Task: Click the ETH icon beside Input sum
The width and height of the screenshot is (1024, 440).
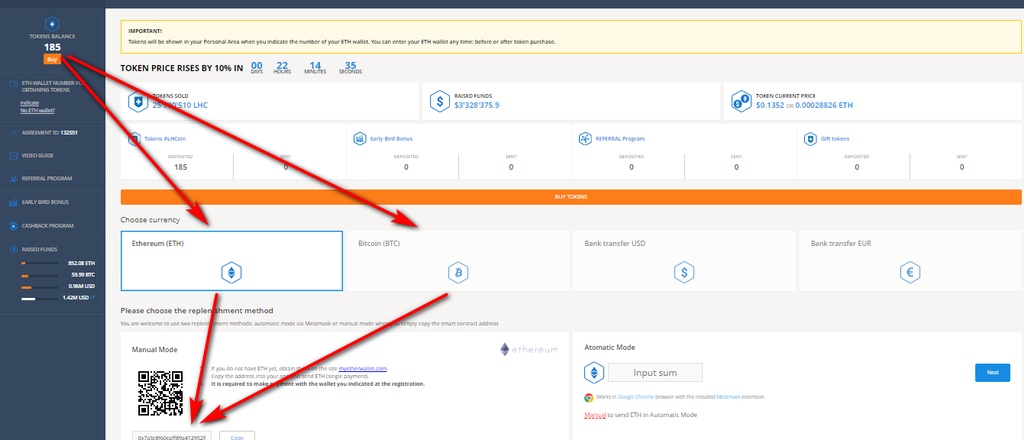Action: coord(594,373)
